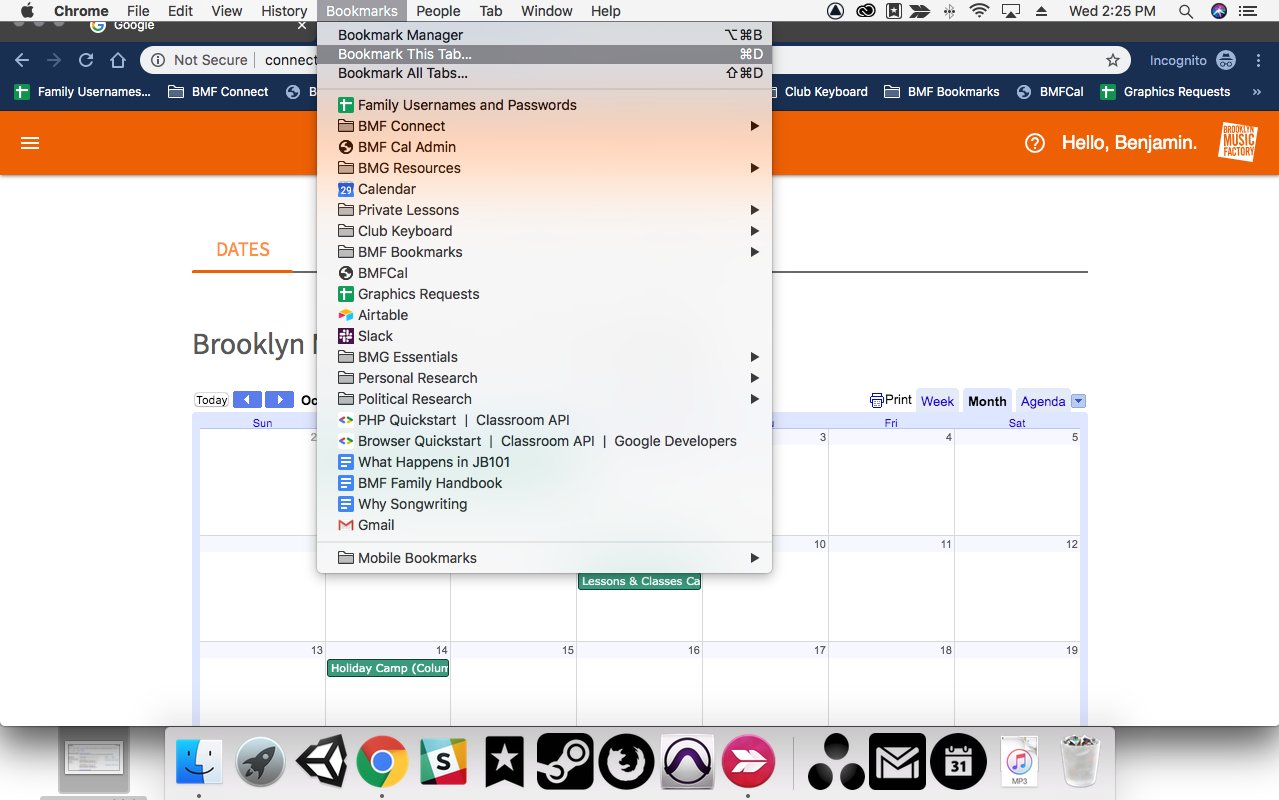Click the Apple menu icon
Viewport: 1279px width, 800px height.
[x=27, y=11]
